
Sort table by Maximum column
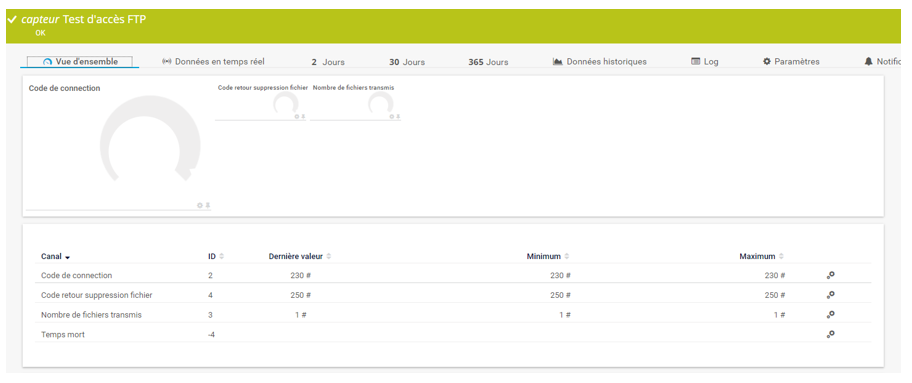(761, 256)
